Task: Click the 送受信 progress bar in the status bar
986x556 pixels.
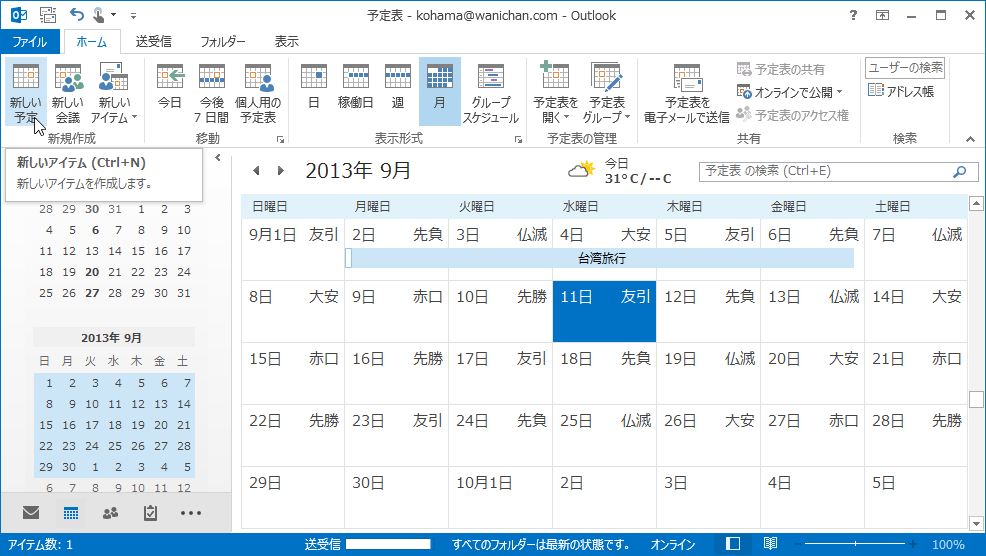Action: (388, 544)
